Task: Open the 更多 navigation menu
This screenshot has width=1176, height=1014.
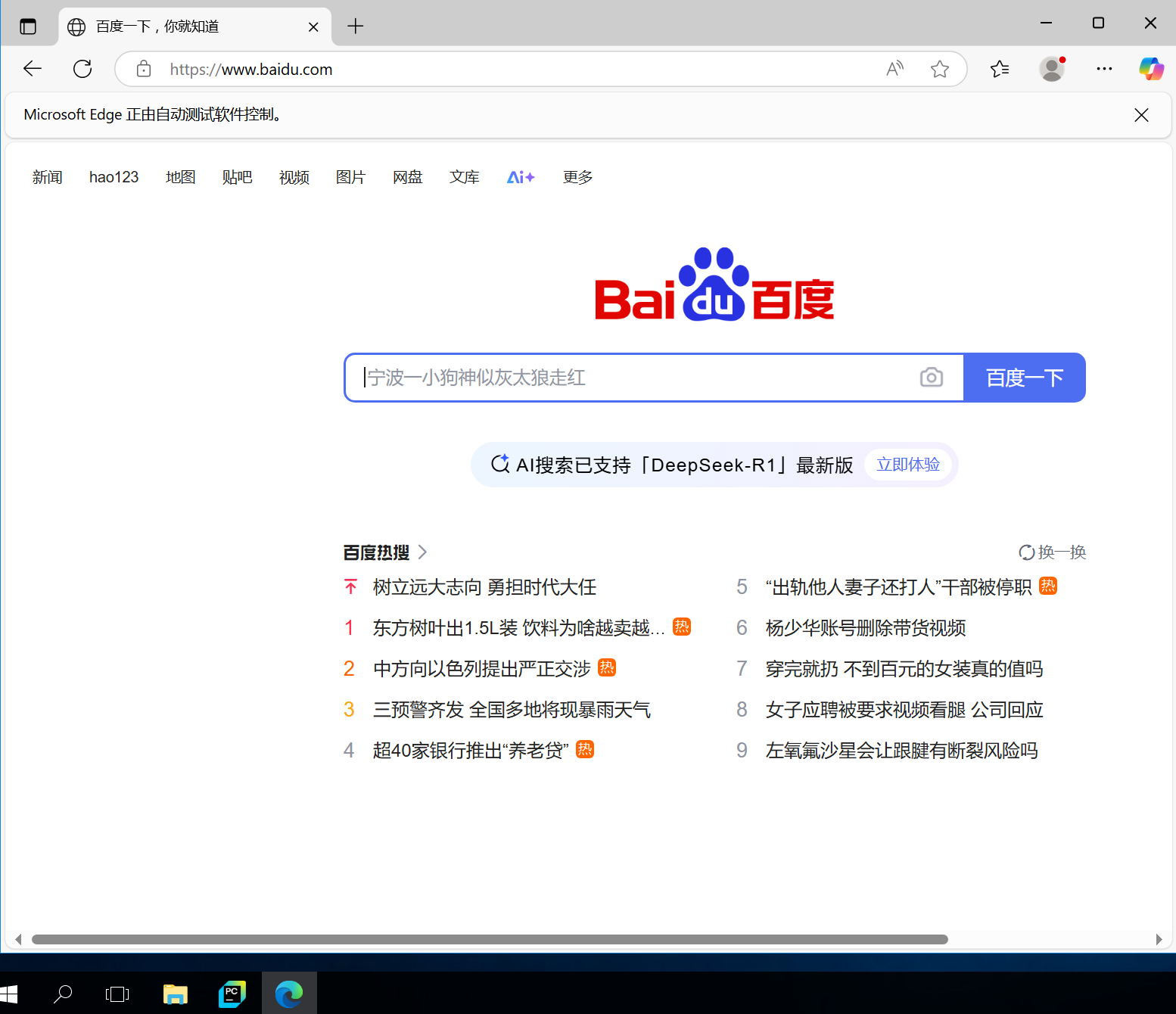Action: point(577,177)
